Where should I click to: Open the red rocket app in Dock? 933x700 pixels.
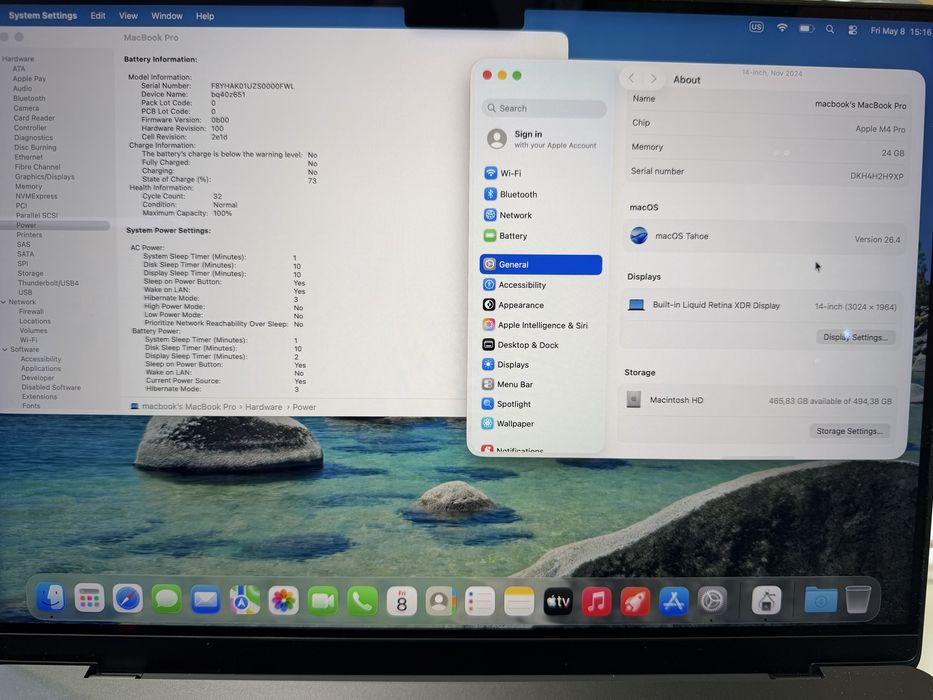(635, 602)
